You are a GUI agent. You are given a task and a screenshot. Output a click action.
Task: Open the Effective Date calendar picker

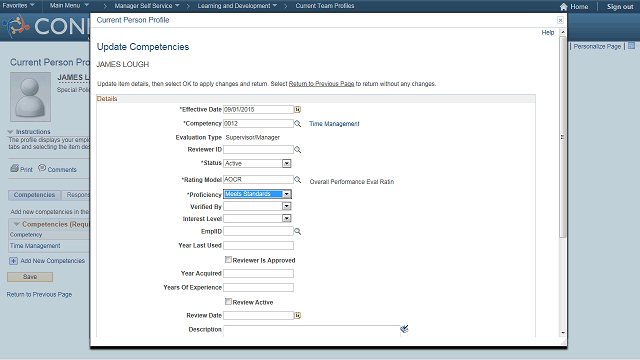point(298,109)
